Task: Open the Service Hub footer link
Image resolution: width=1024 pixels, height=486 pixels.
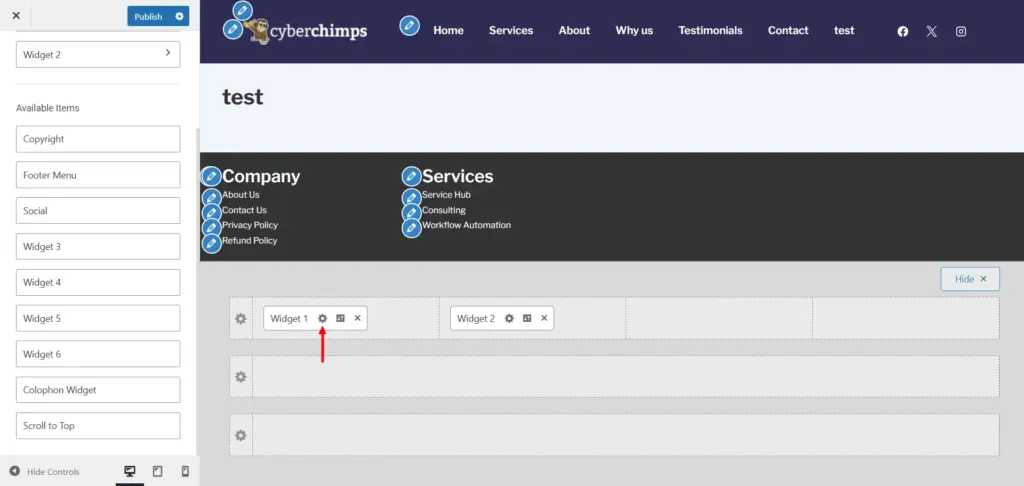Action: point(446,195)
